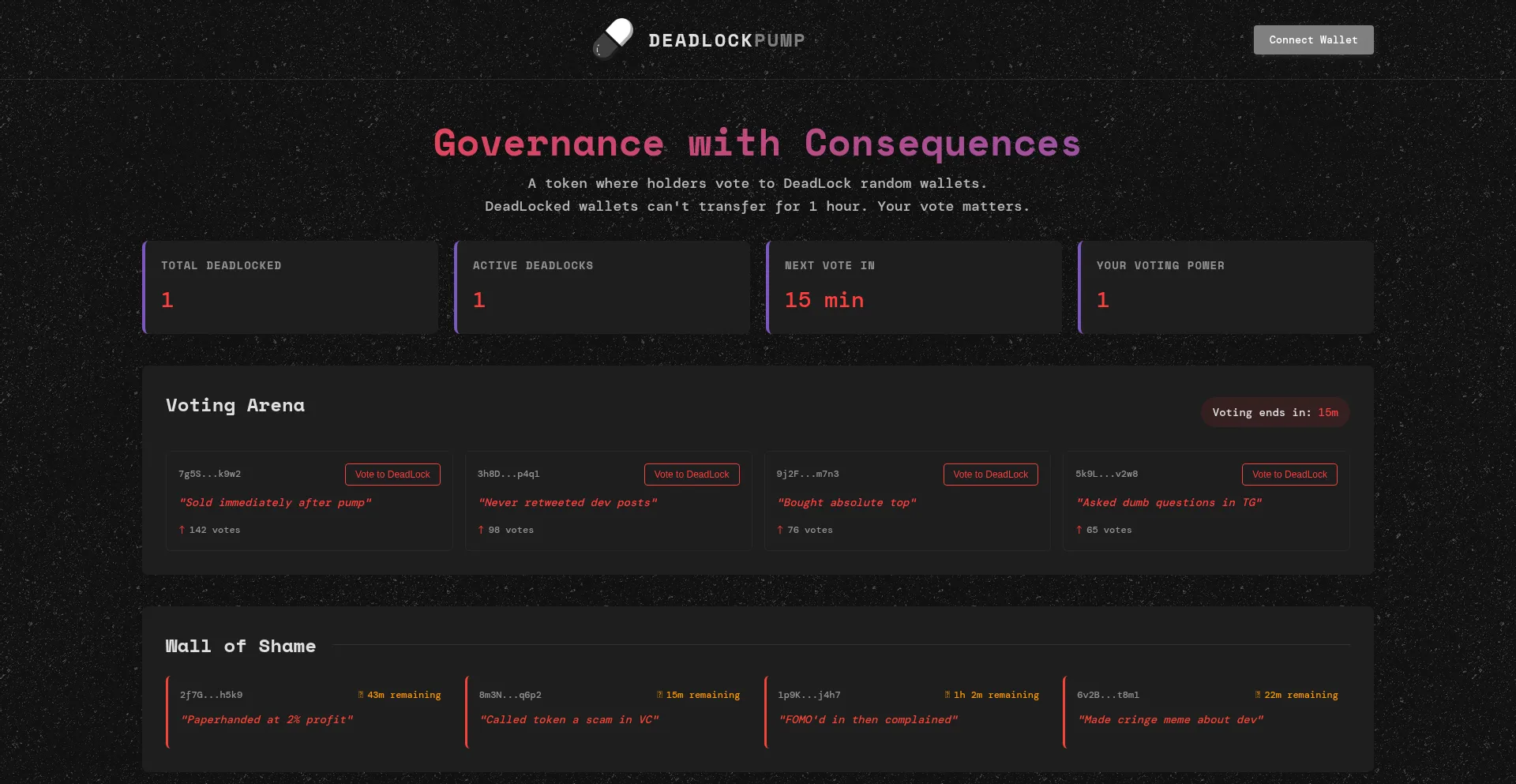The height and width of the screenshot is (784, 1516).
Task: Select the Next Vote In stat card
Action: tap(914, 287)
